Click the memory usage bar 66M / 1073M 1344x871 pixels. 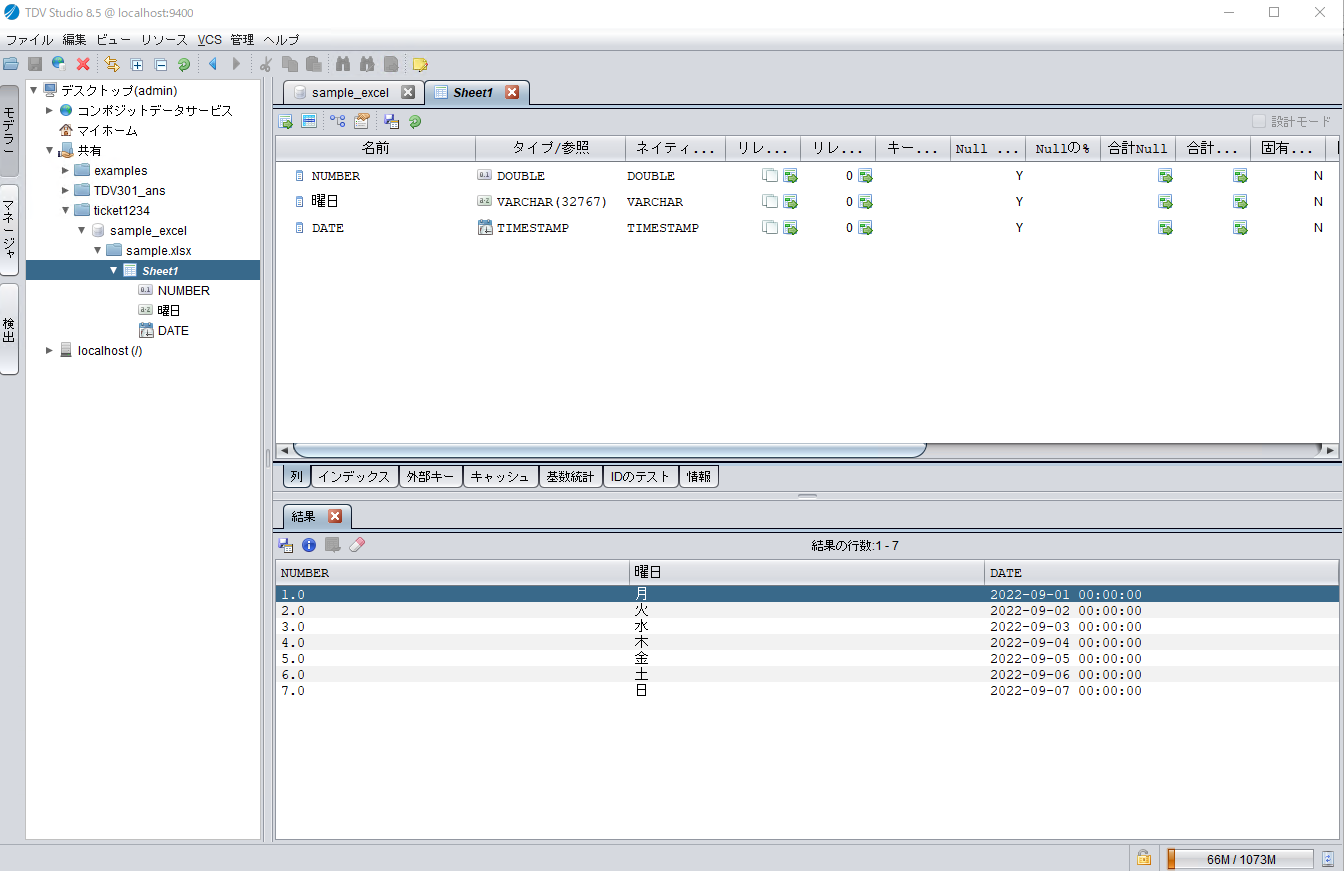pyautogui.click(x=1240, y=859)
